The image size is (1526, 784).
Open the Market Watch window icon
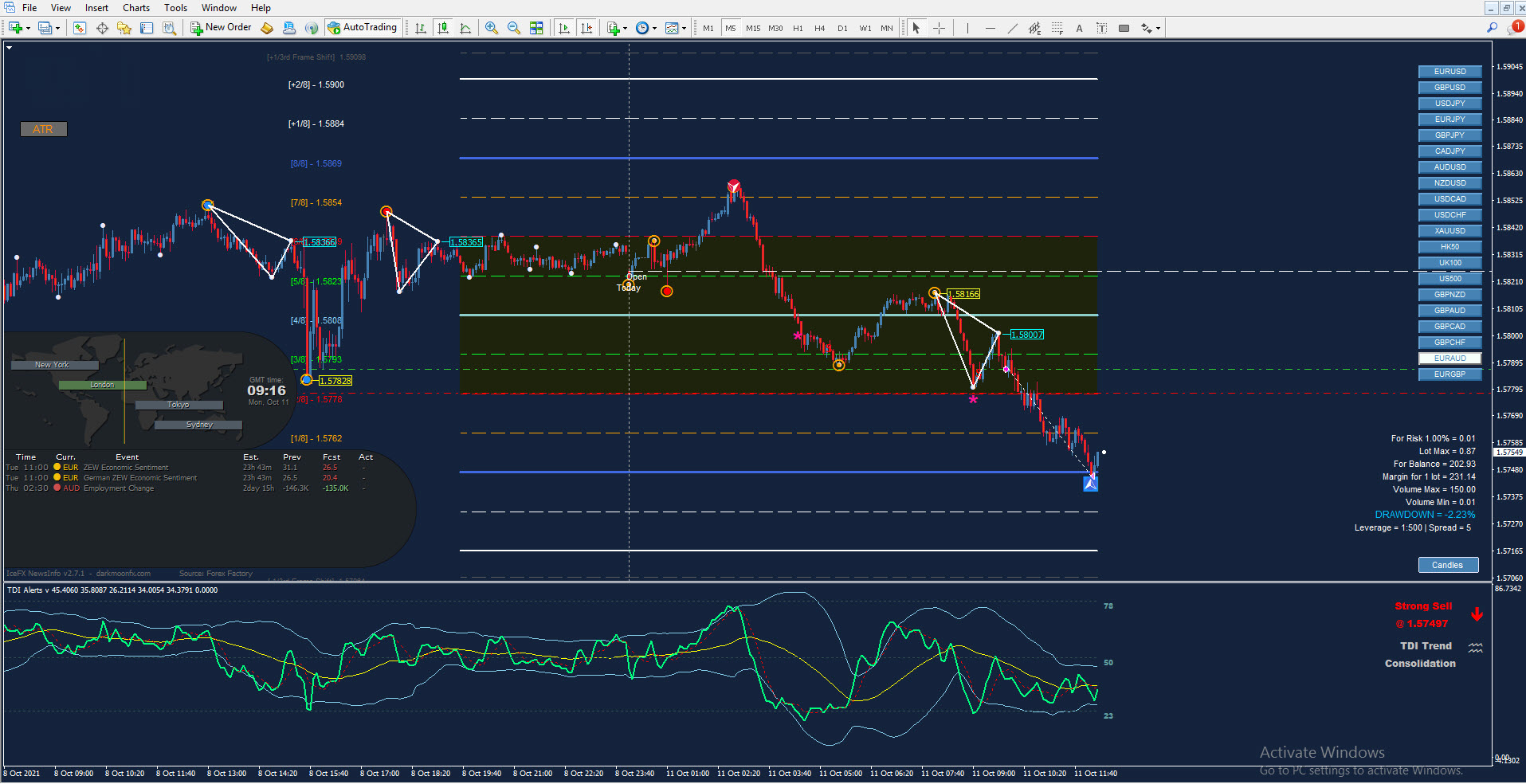tap(80, 28)
